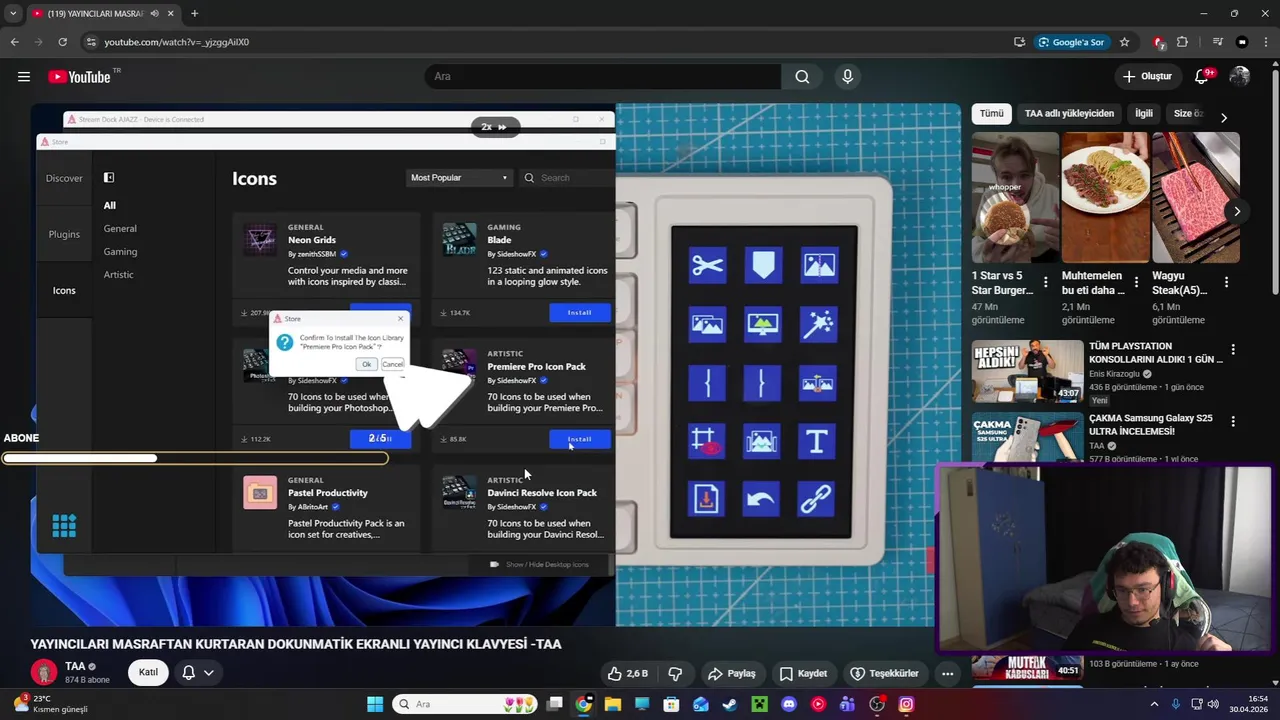Reload the current page
Screen dimensions: 1280x720
[63, 42]
